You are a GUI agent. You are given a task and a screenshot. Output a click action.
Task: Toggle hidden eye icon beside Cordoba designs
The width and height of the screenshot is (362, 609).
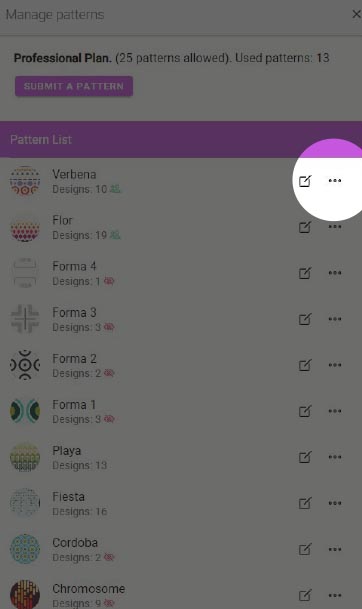coord(109,557)
